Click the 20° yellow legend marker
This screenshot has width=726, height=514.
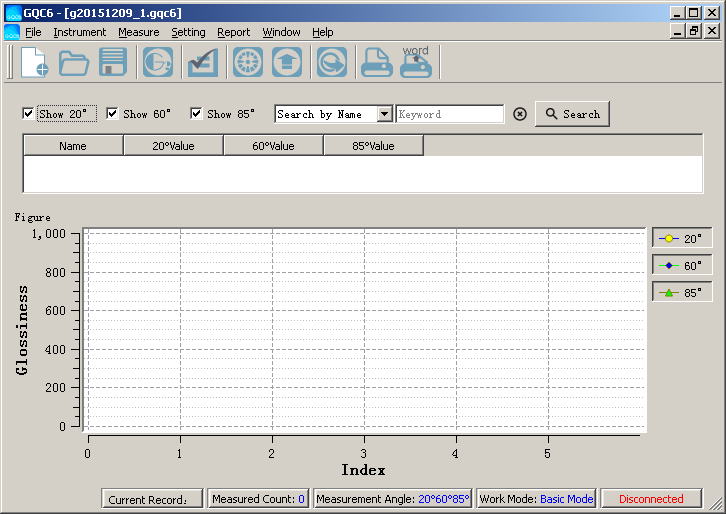click(x=669, y=238)
